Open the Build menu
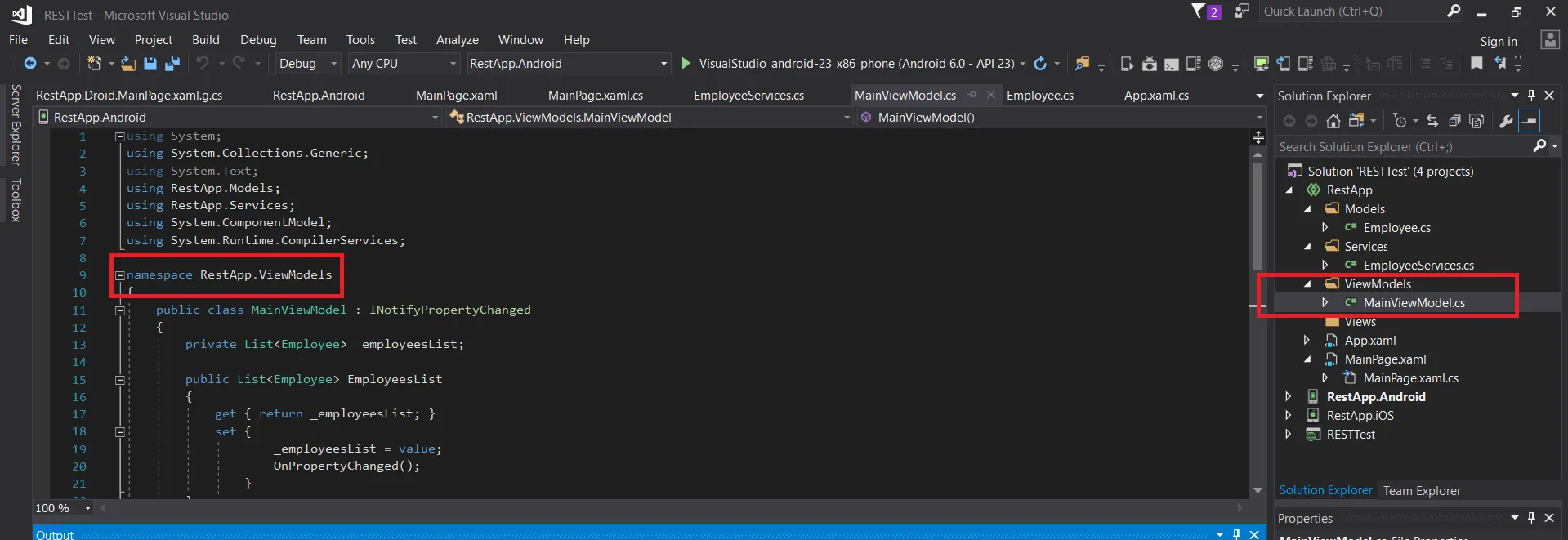The height and width of the screenshot is (540, 1568). click(206, 39)
